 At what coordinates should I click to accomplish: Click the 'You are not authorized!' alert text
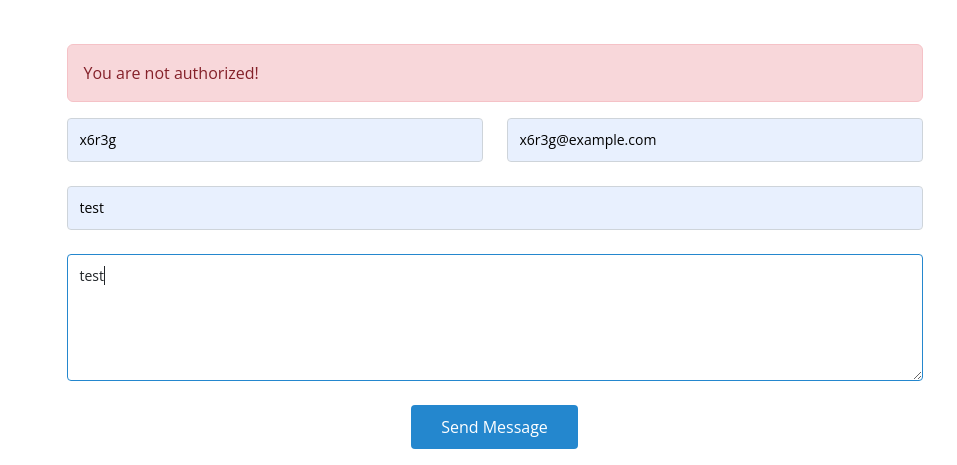(x=171, y=73)
